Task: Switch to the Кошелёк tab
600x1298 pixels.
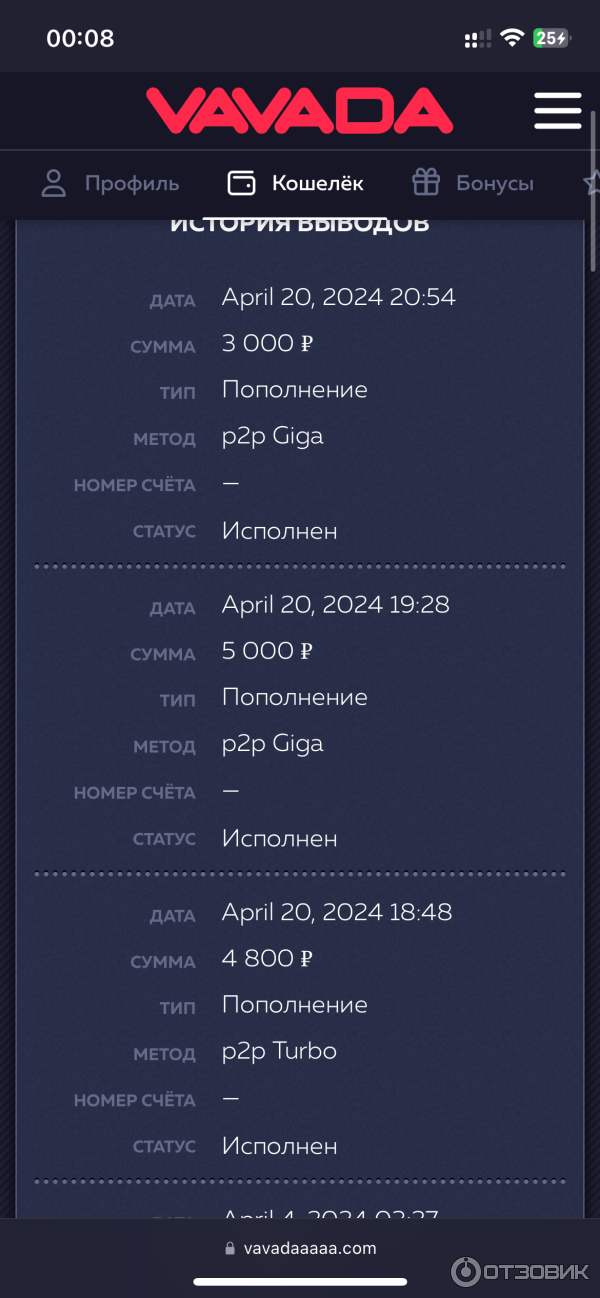Action: coord(317,184)
